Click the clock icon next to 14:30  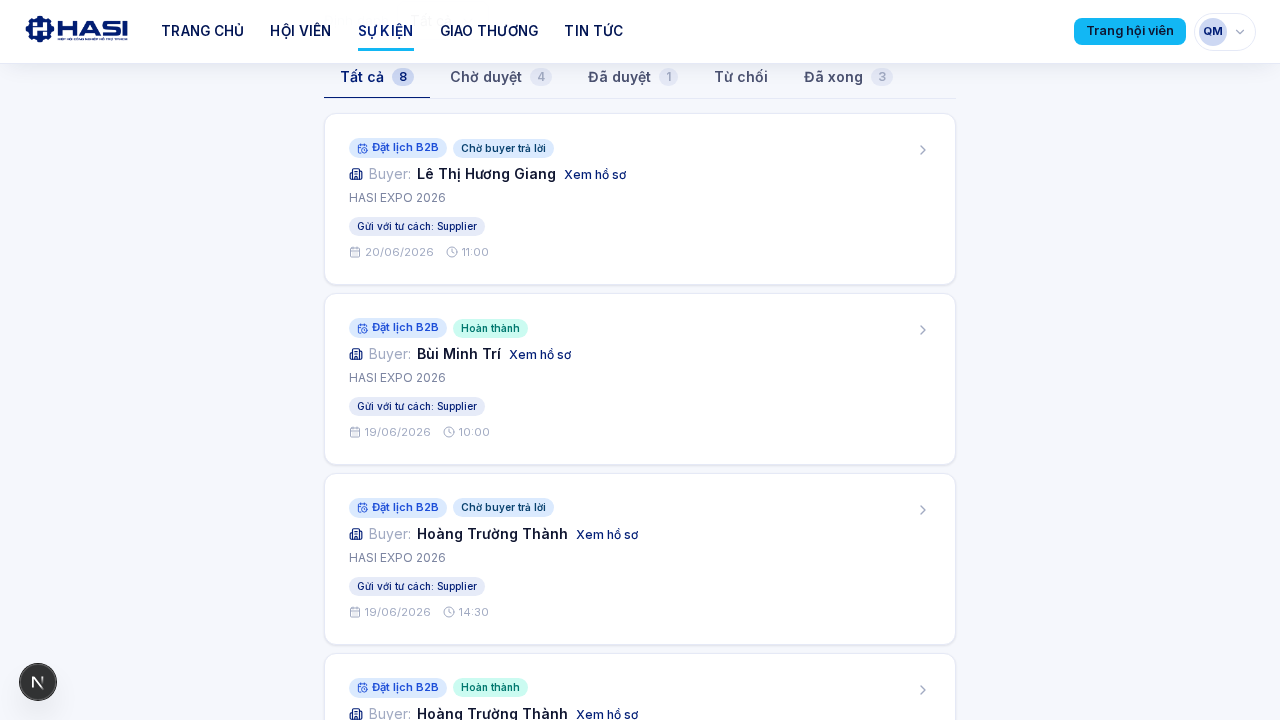tap(449, 612)
